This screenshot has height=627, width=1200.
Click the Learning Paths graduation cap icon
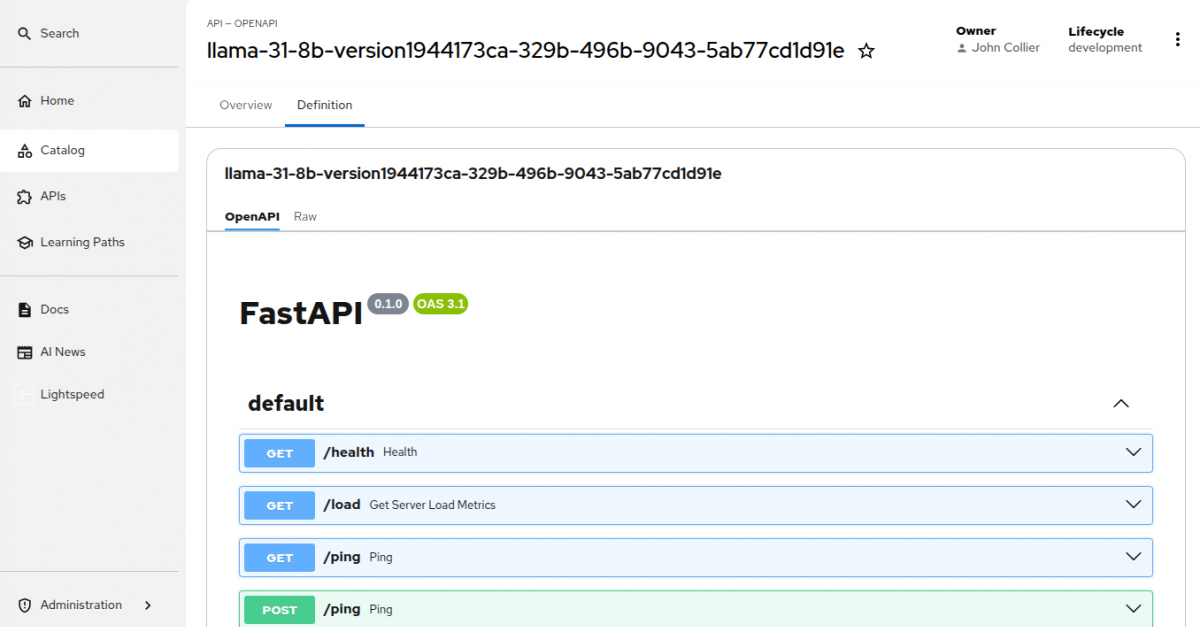coord(25,243)
